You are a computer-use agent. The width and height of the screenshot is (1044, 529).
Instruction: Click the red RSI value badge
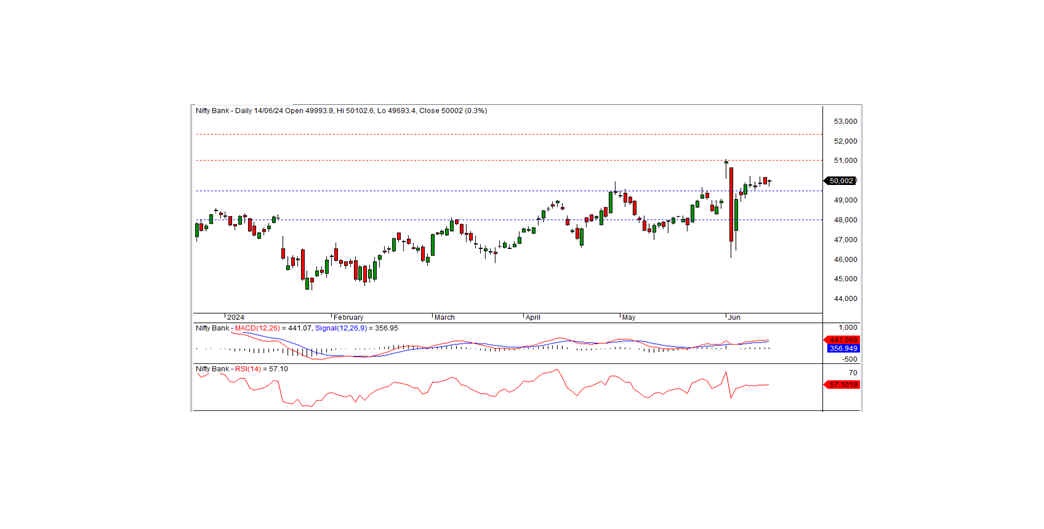click(x=843, y=385)
